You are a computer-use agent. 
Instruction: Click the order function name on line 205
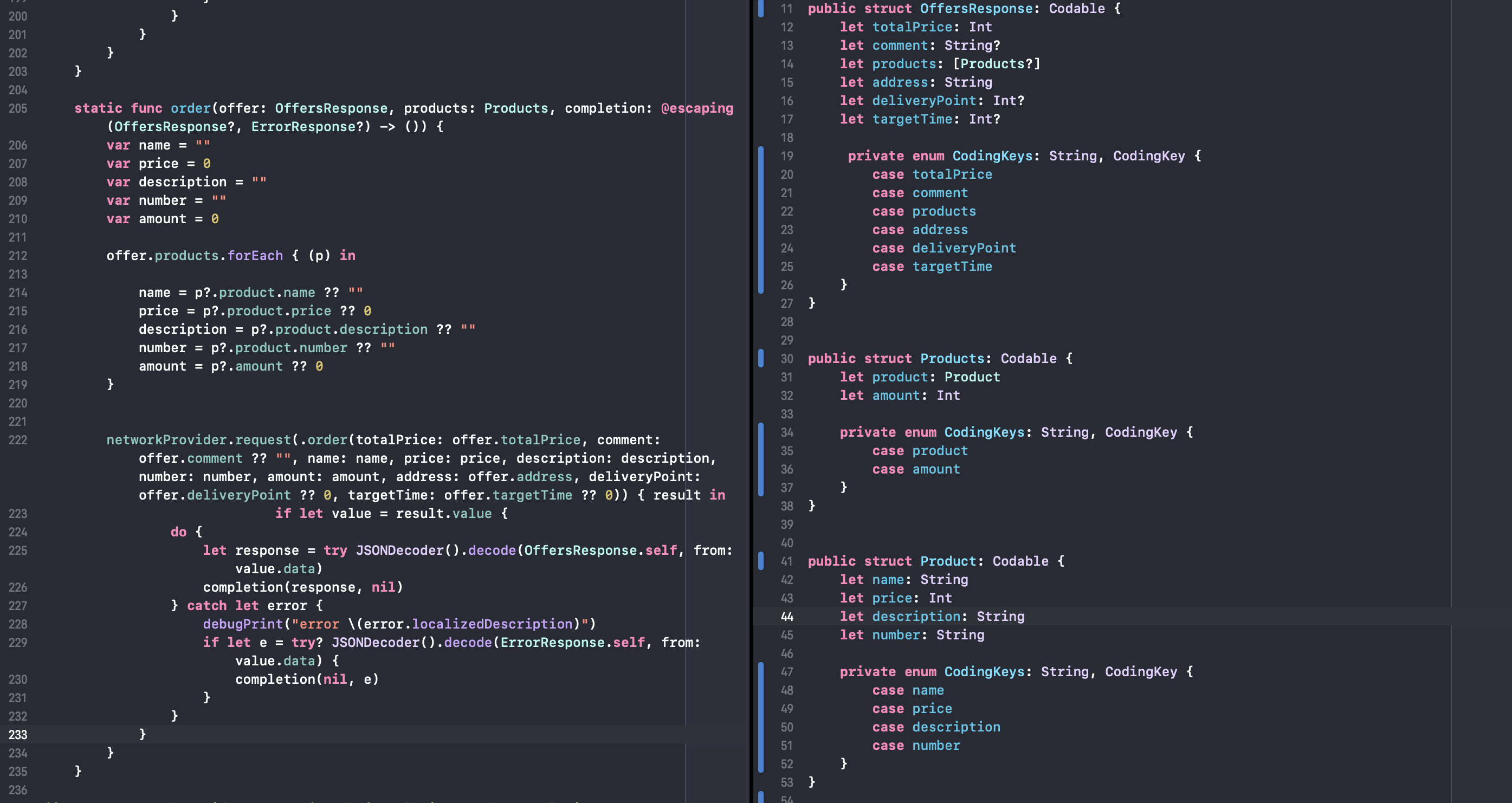click(190, 108)
